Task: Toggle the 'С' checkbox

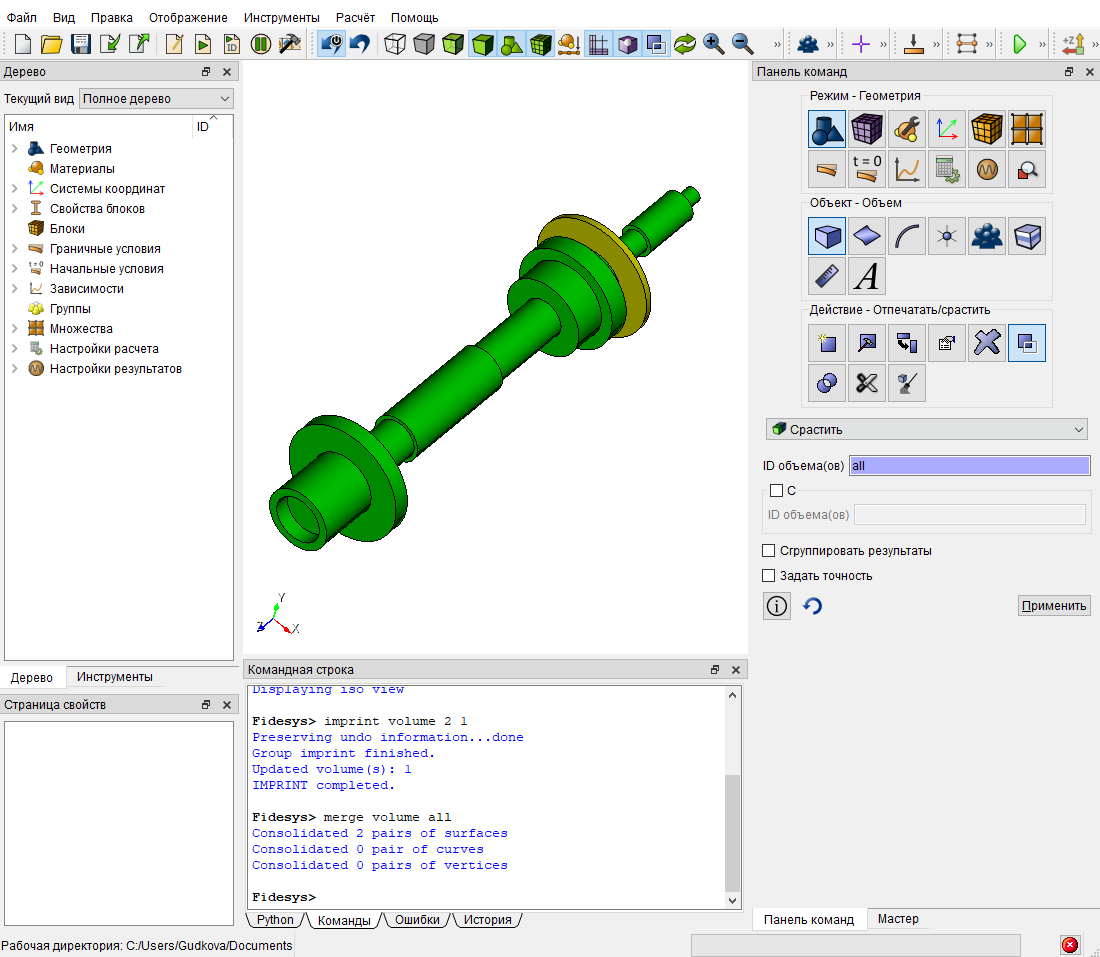Action: click(x=776, y=490)
